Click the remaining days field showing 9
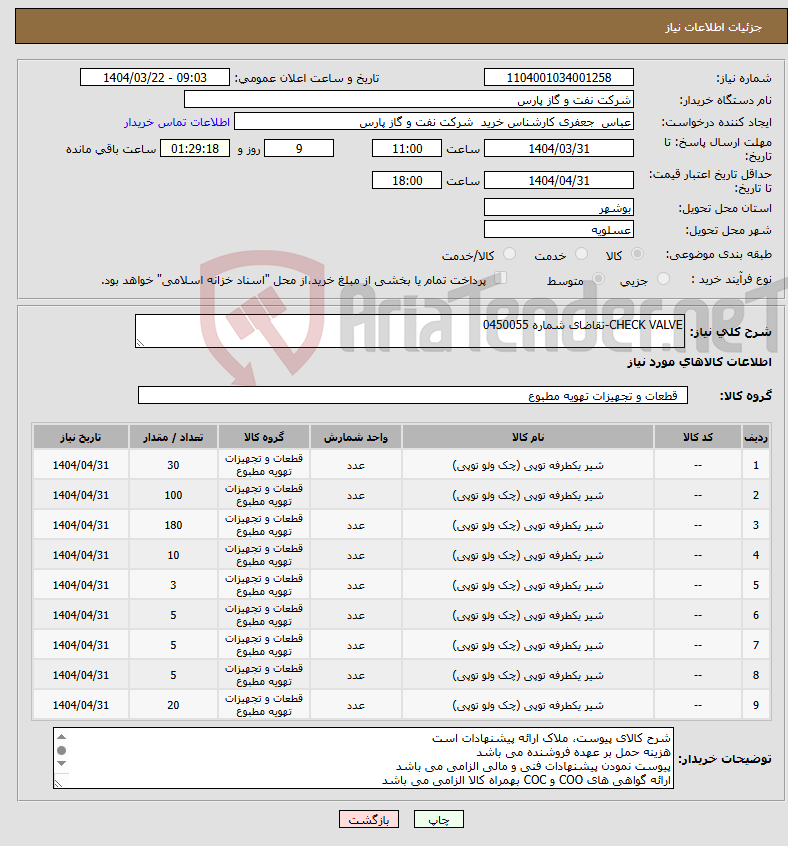 pos(299,148)
